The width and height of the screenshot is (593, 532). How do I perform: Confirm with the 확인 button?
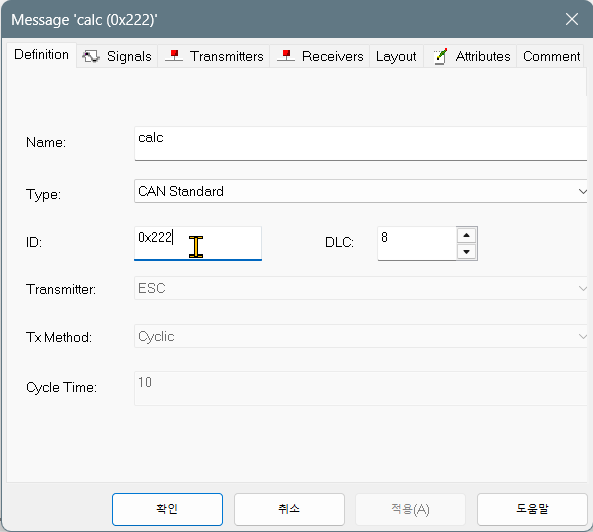point(167,509)
